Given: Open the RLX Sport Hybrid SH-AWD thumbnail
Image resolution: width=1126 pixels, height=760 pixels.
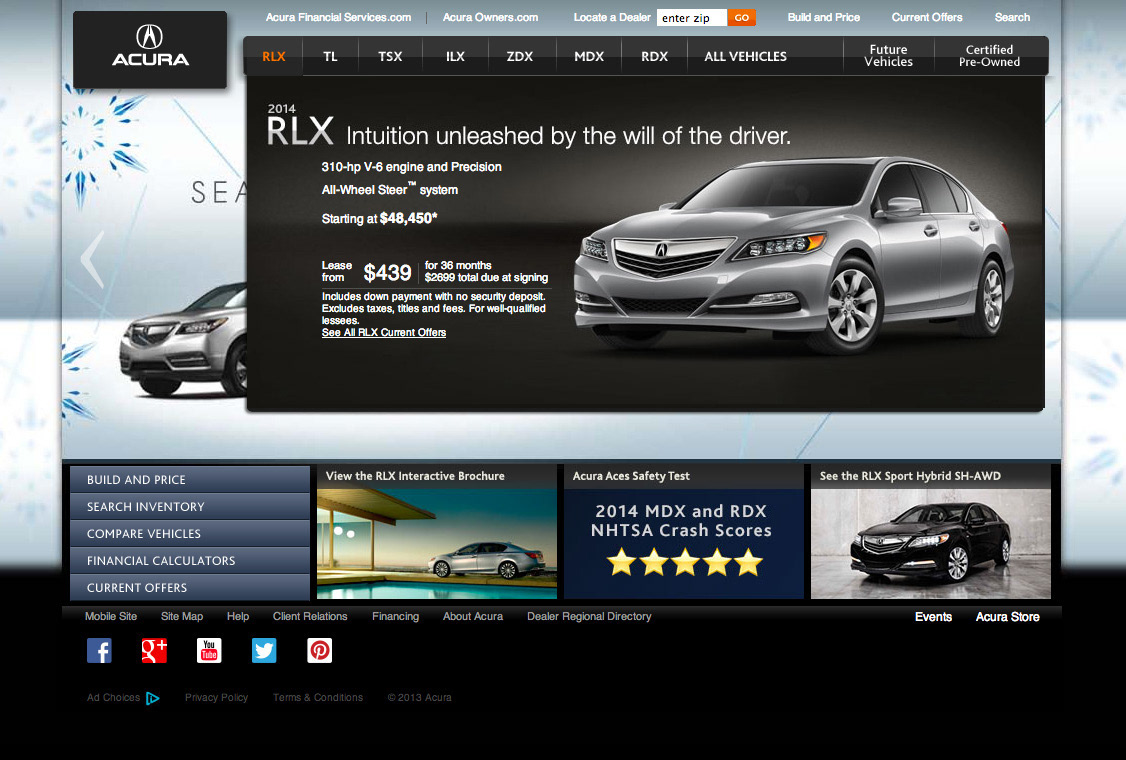Looking at the screenshot, I should click(x=931, y=544).
